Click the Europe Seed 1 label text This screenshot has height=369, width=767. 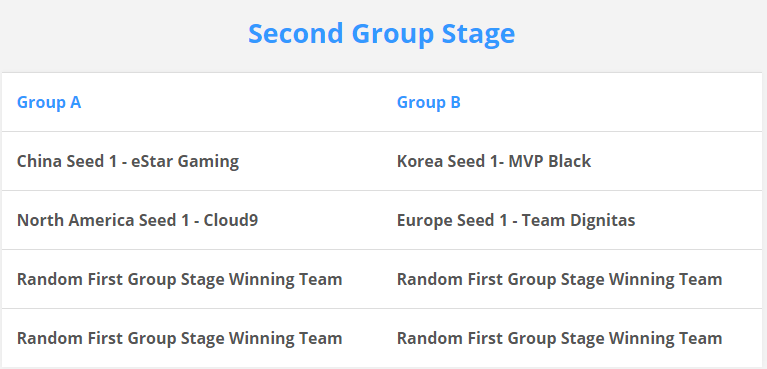452,221
